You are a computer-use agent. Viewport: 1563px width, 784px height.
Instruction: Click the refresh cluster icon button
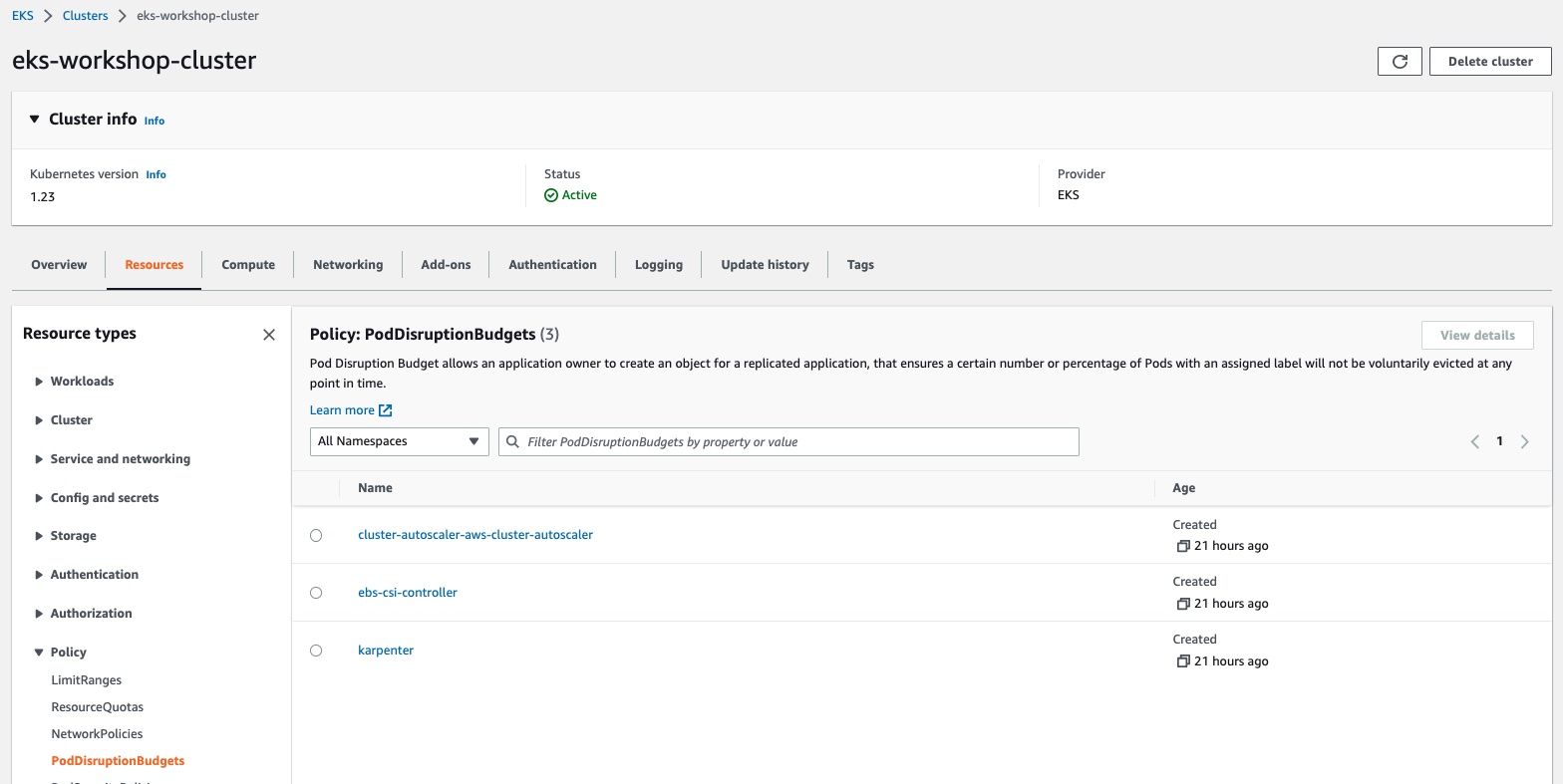[x=1400, y=62]
